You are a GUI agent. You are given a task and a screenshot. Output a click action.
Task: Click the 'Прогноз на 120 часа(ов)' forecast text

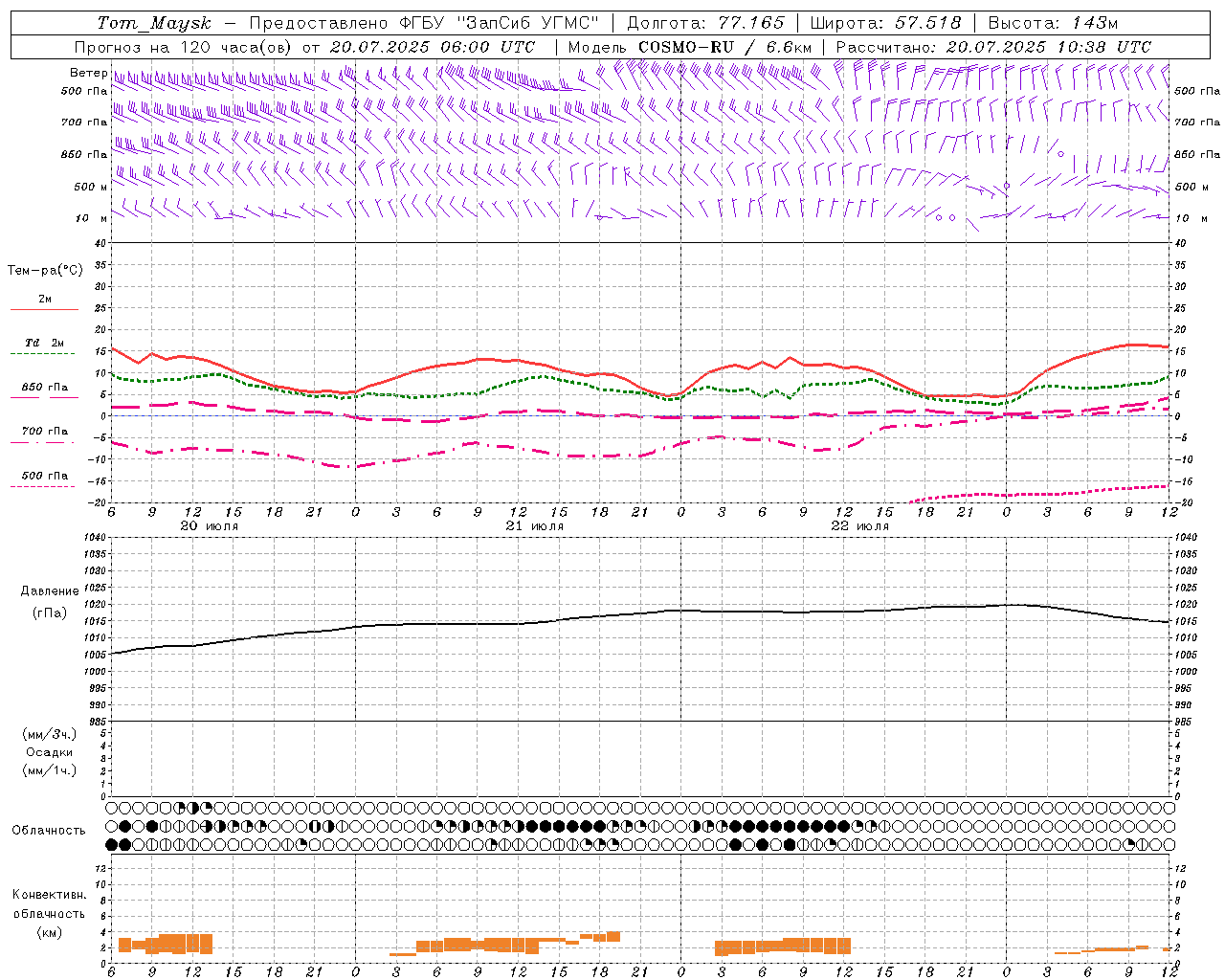[x=185, y=47]
